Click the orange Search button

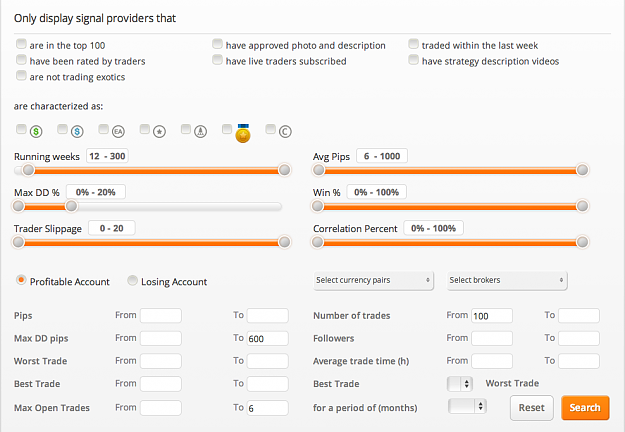[x=585, y=408]
